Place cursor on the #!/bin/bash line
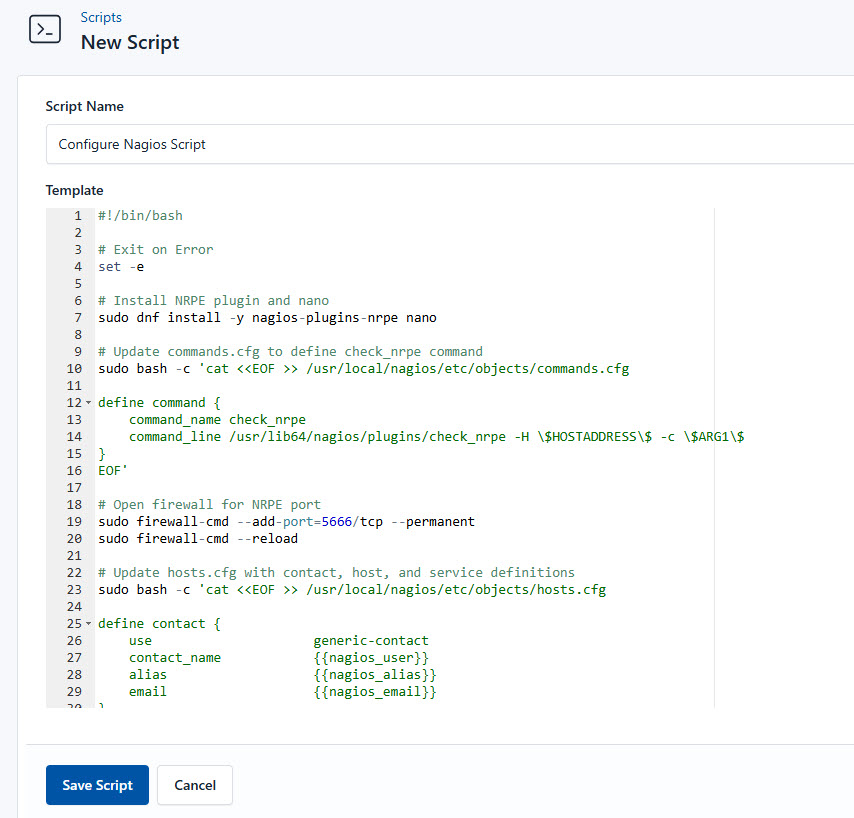 [x=140, y=215]
